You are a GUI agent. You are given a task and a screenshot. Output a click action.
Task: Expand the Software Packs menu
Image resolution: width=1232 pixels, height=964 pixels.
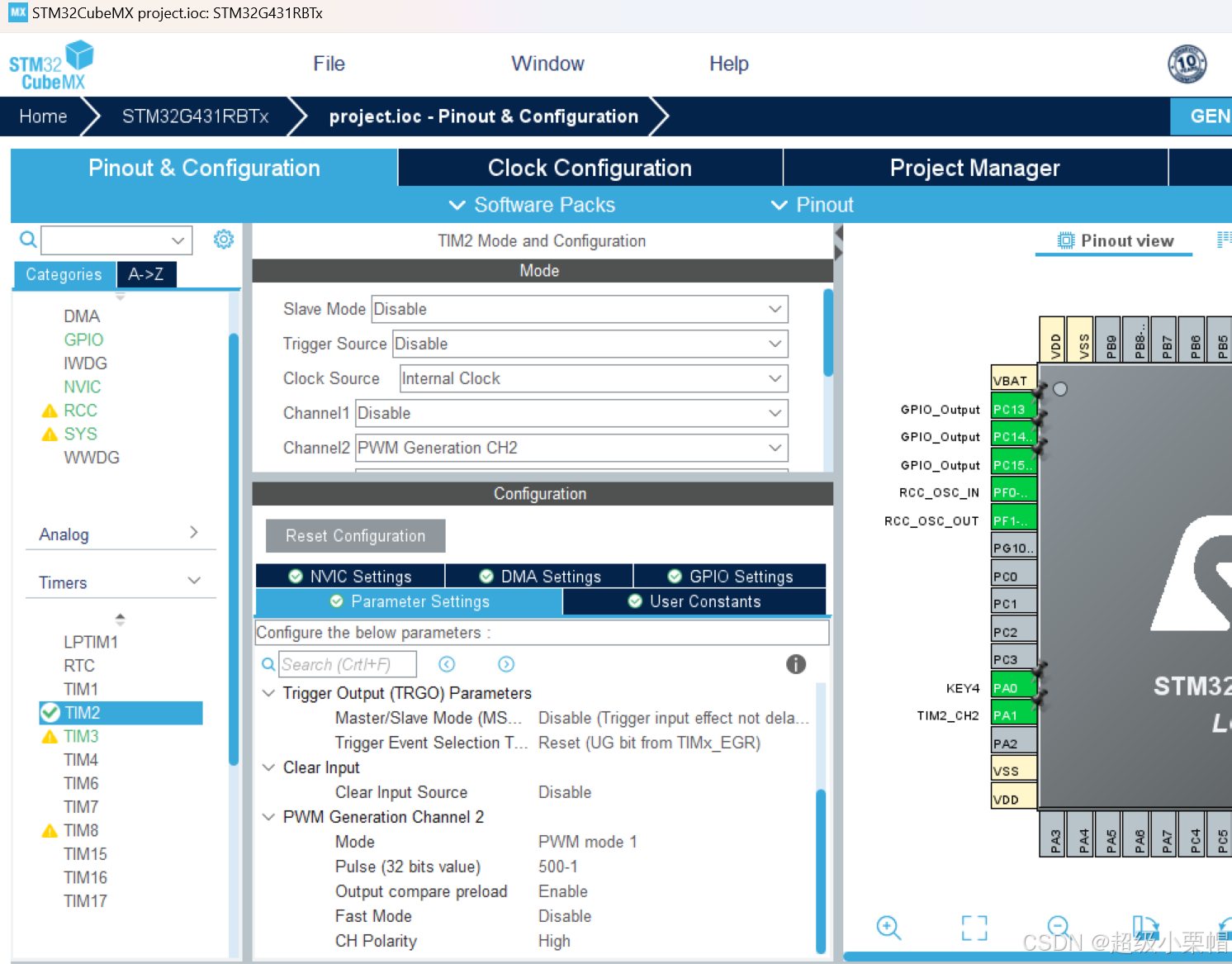[x=533, y=205]
